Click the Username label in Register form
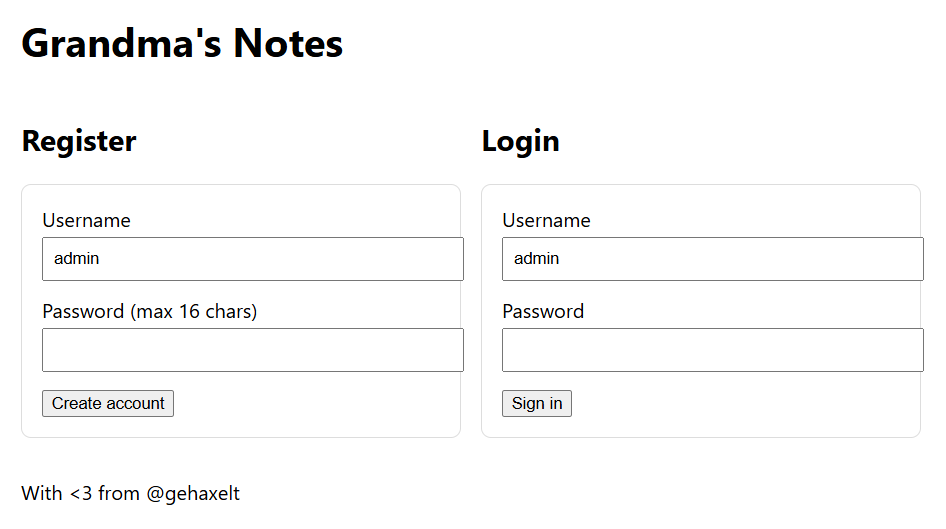Viewport: 946px width, 529px height. tap(86, 220)
